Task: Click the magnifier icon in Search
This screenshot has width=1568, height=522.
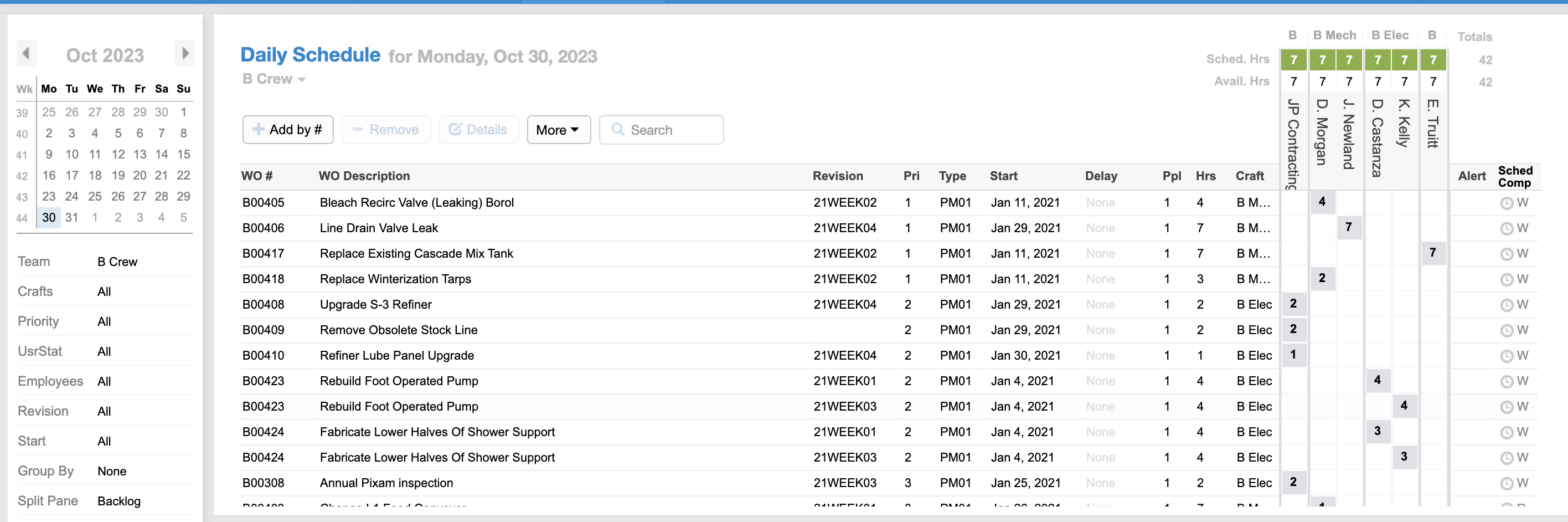Action: (x=617, y=130)
